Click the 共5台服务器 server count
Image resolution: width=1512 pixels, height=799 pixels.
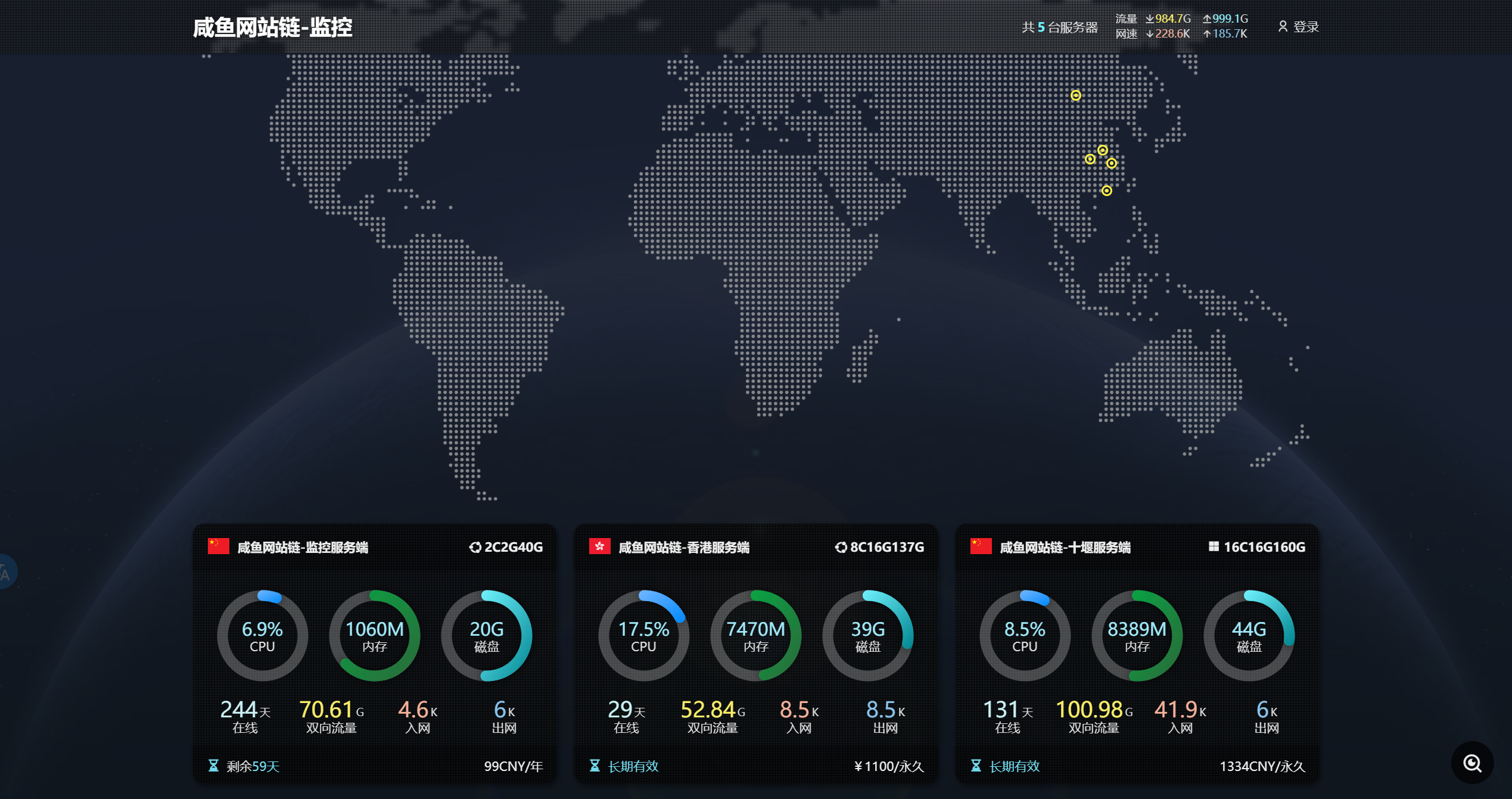click(x=1059, y=27)
